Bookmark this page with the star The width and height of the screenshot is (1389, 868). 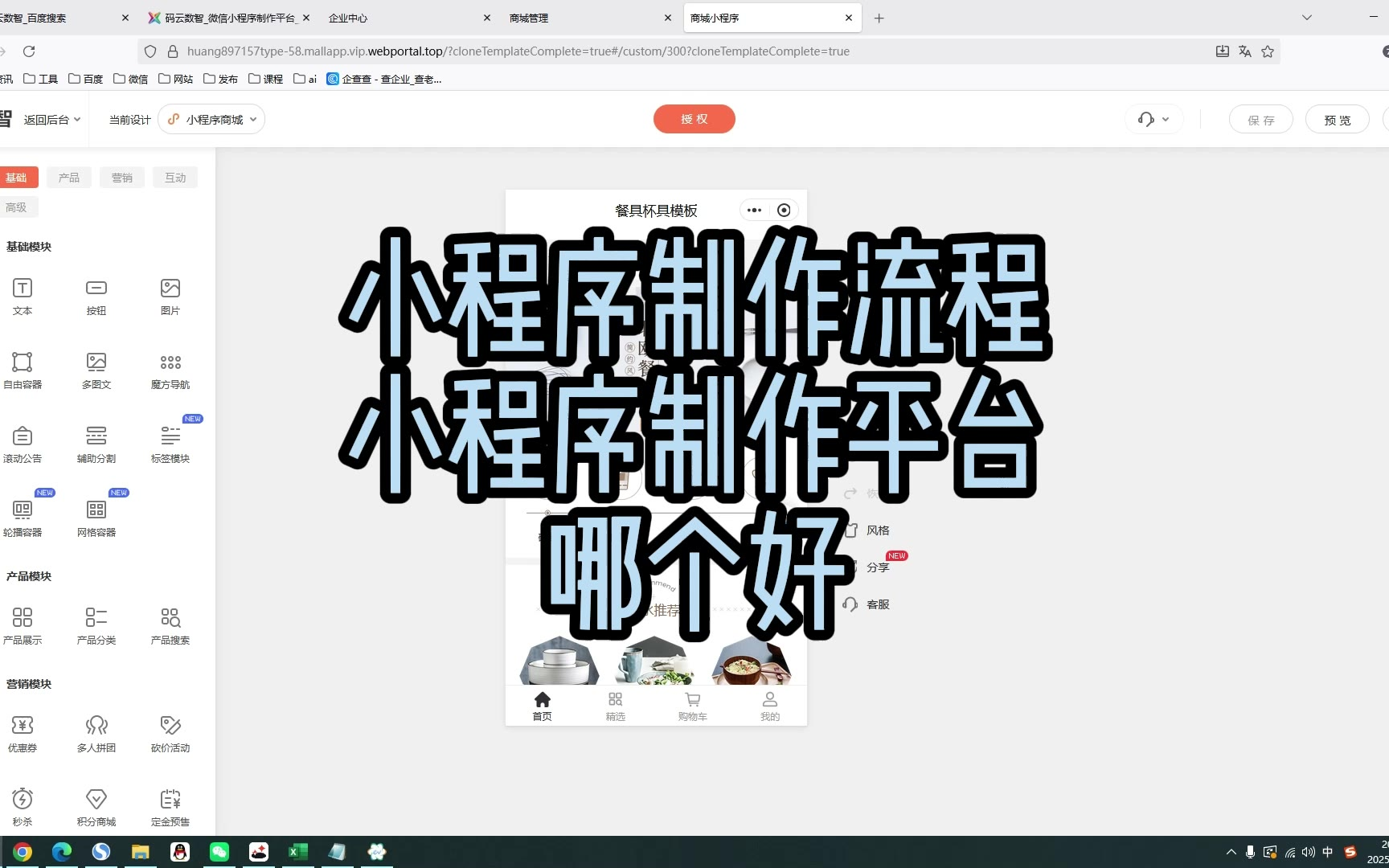coord(1268,51)
